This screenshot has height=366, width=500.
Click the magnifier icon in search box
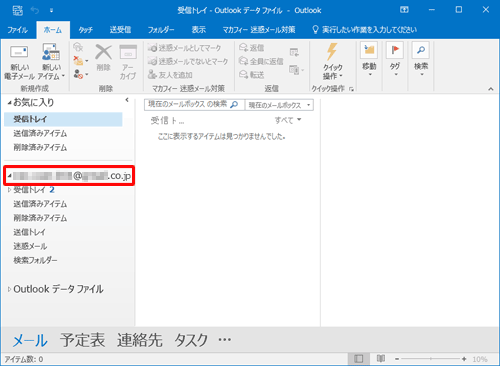[234, 104]
